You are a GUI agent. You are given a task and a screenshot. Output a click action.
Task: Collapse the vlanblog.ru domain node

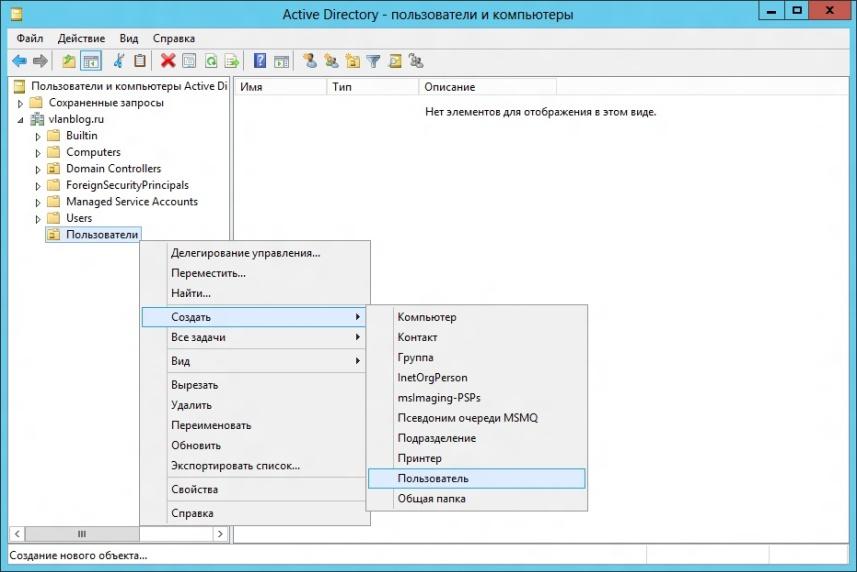tap(20, 120)
